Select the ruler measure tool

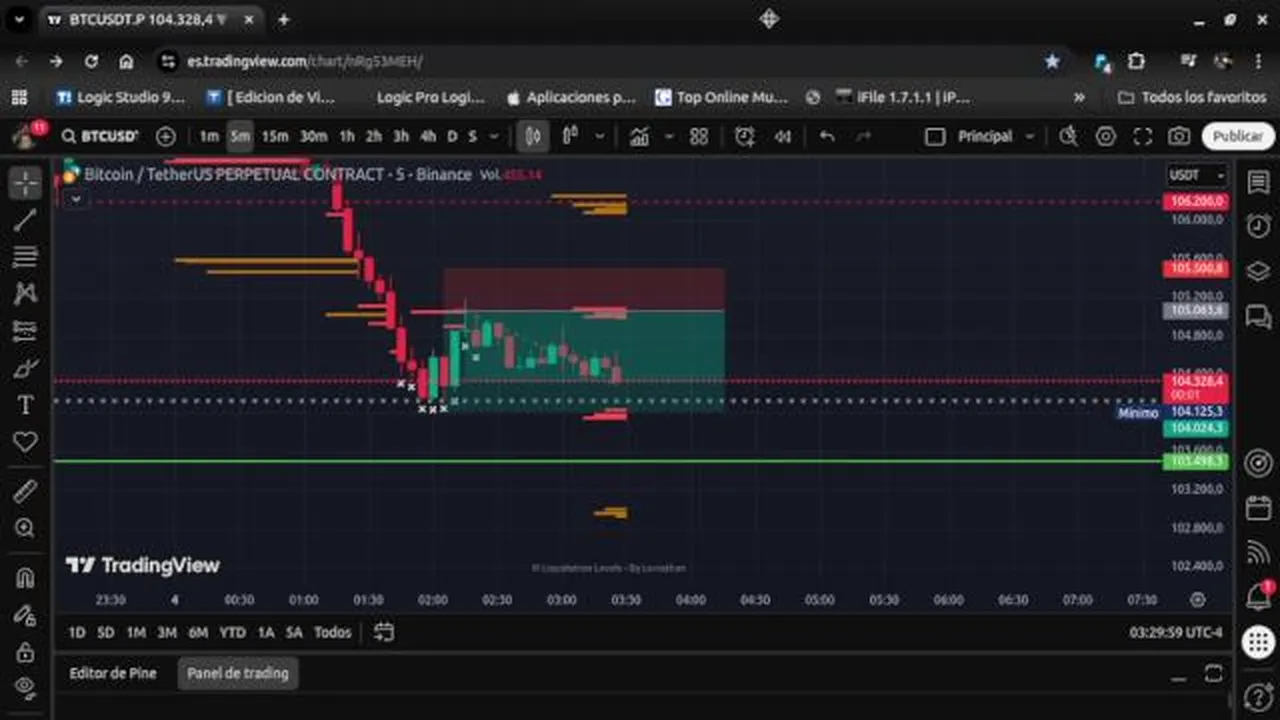(x=25, y=490)
